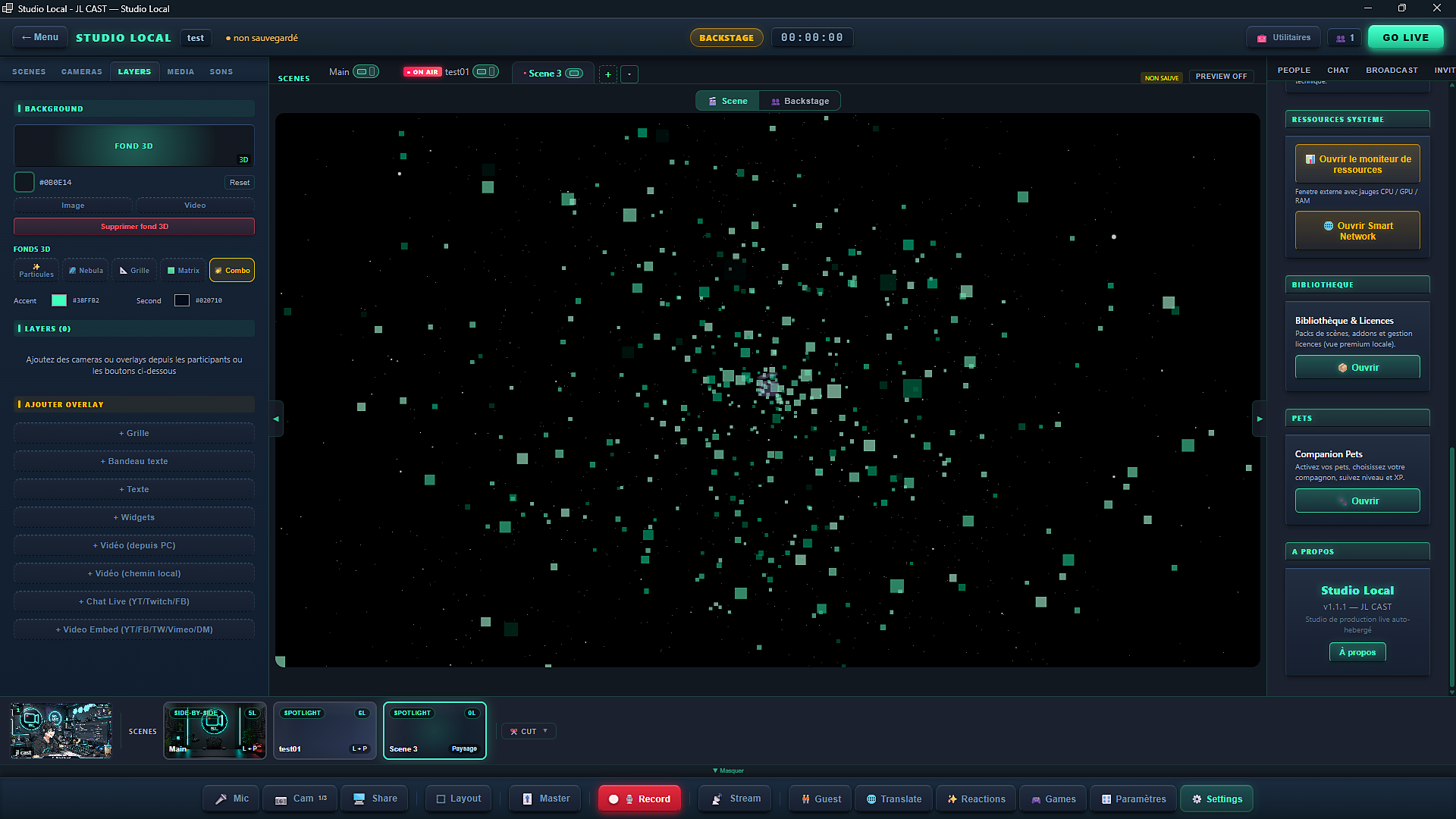Select the Matrix 3D background
The height and width of the screenshot is (819, 1456).
coord(183,270)
